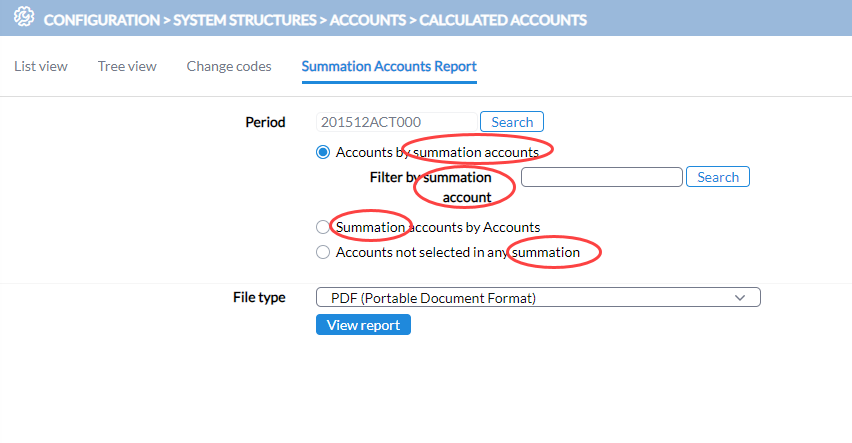The image size is (852, 443).
Task: Click CALCULATED ACCOUNTS in the breadcrumb
Action: coord(503,20)
